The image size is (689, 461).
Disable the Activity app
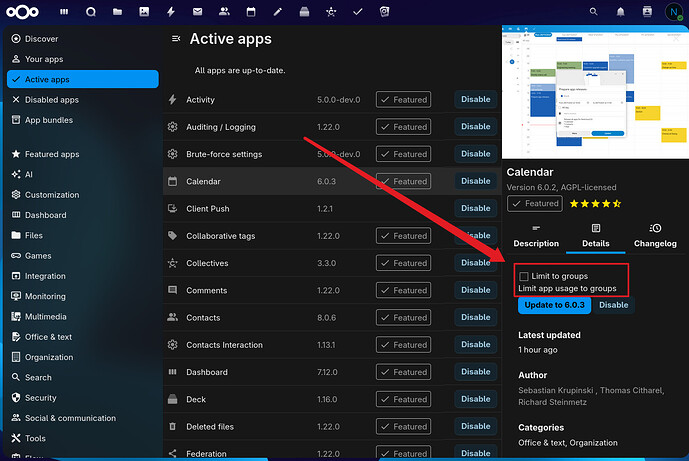(475, 99)
